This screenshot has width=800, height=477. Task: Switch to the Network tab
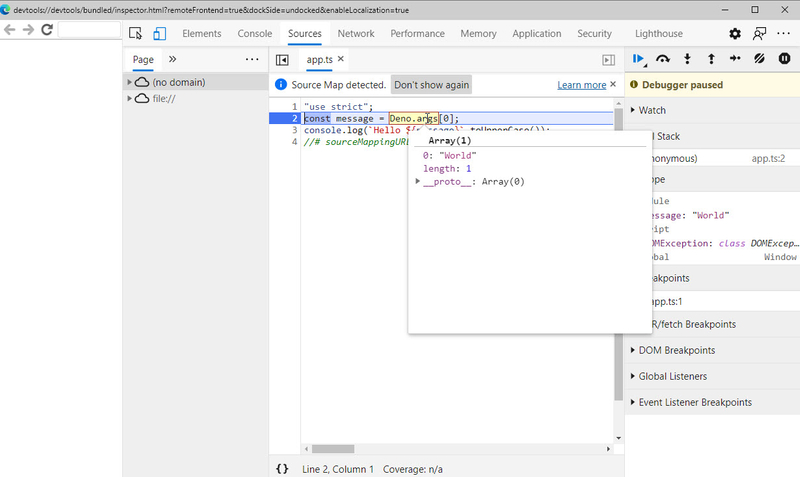click(356, 33)
